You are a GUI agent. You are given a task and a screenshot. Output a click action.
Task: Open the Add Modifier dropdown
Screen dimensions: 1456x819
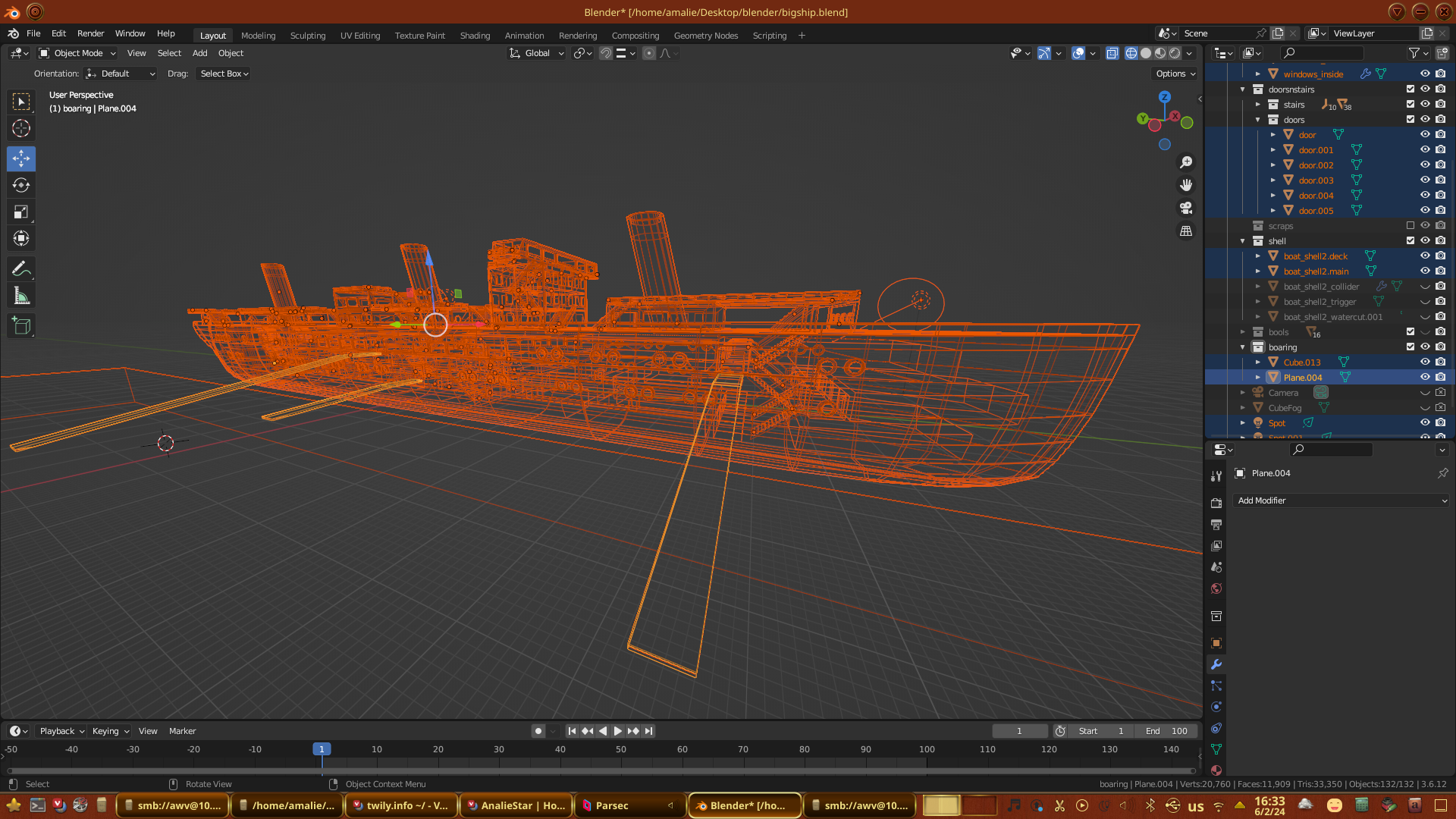tap(1341, 500)
